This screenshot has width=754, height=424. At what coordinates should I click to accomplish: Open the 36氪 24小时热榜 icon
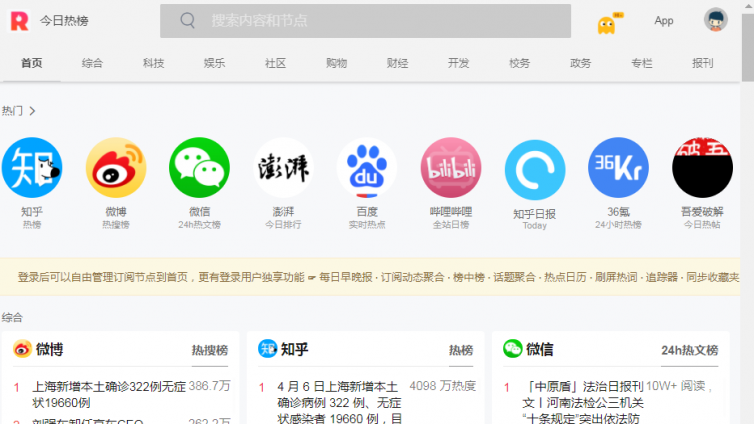618,168
